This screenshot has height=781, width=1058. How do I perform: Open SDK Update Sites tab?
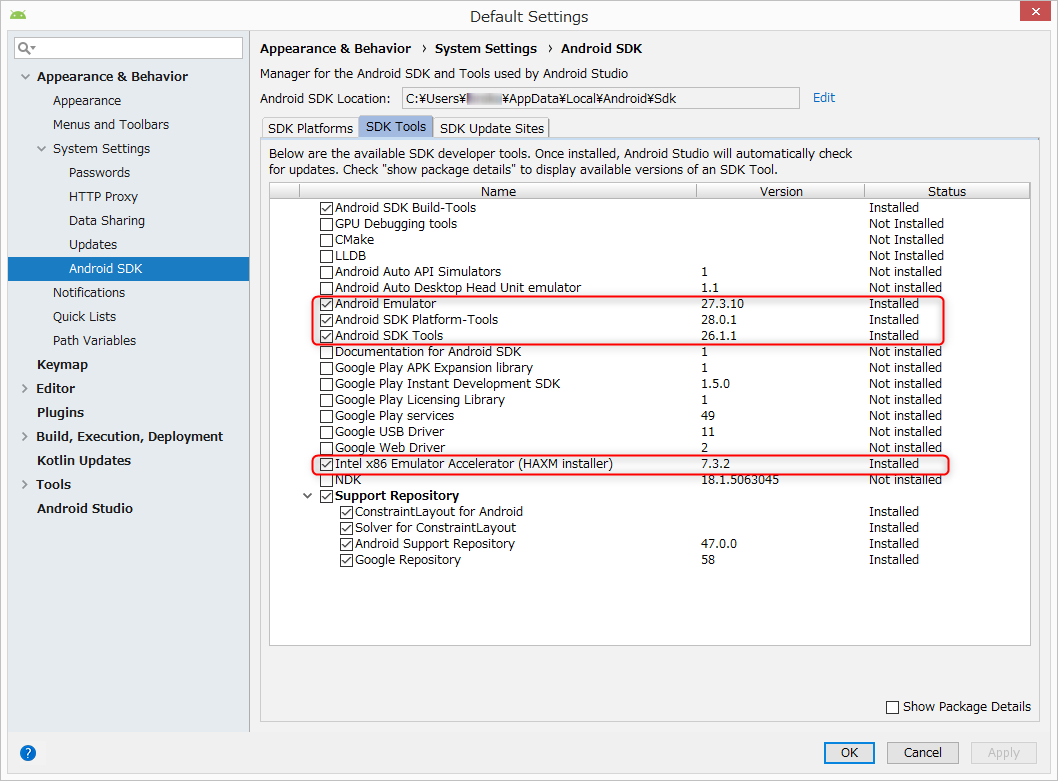492,128
